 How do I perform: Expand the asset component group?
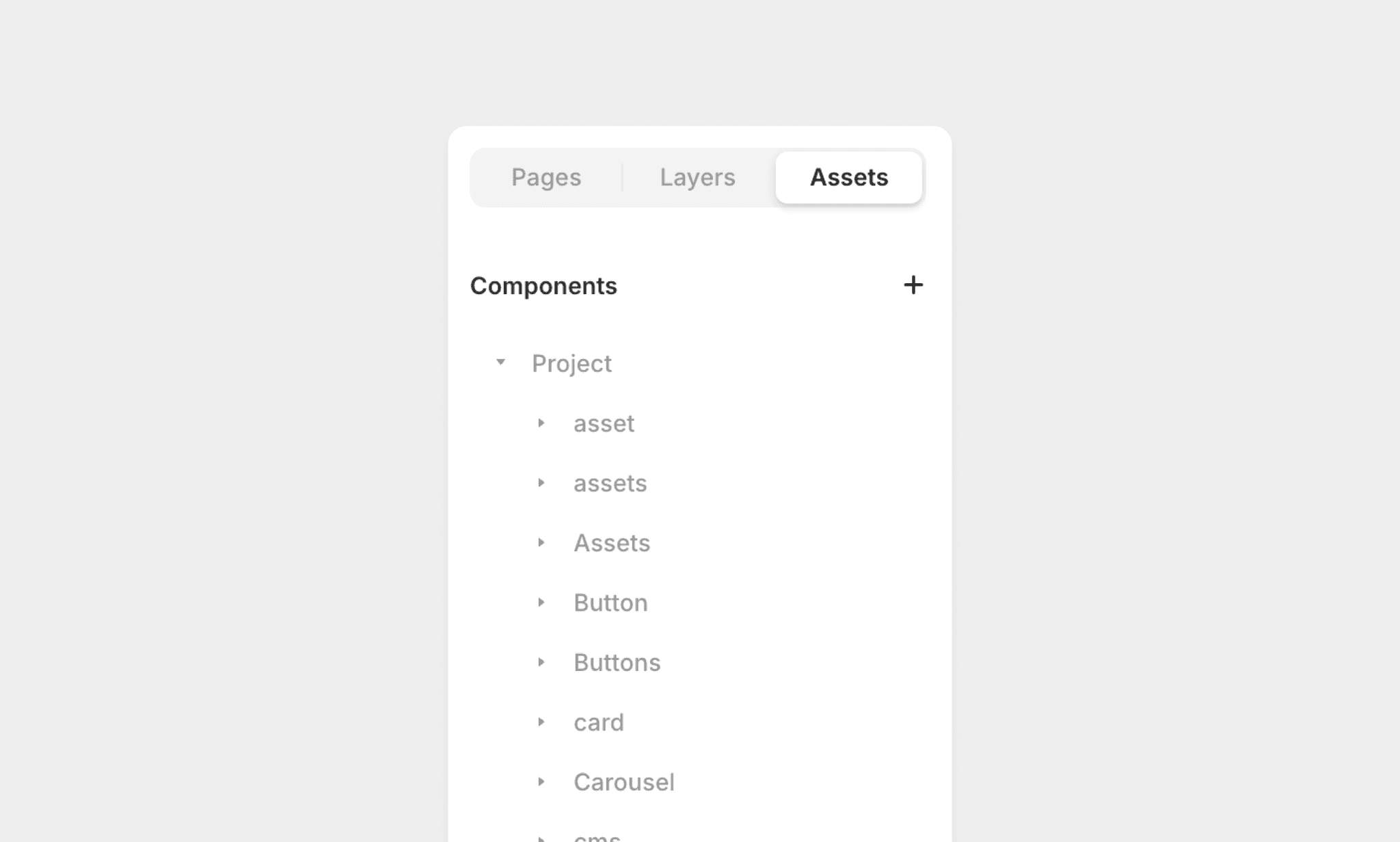pos(541,423)
